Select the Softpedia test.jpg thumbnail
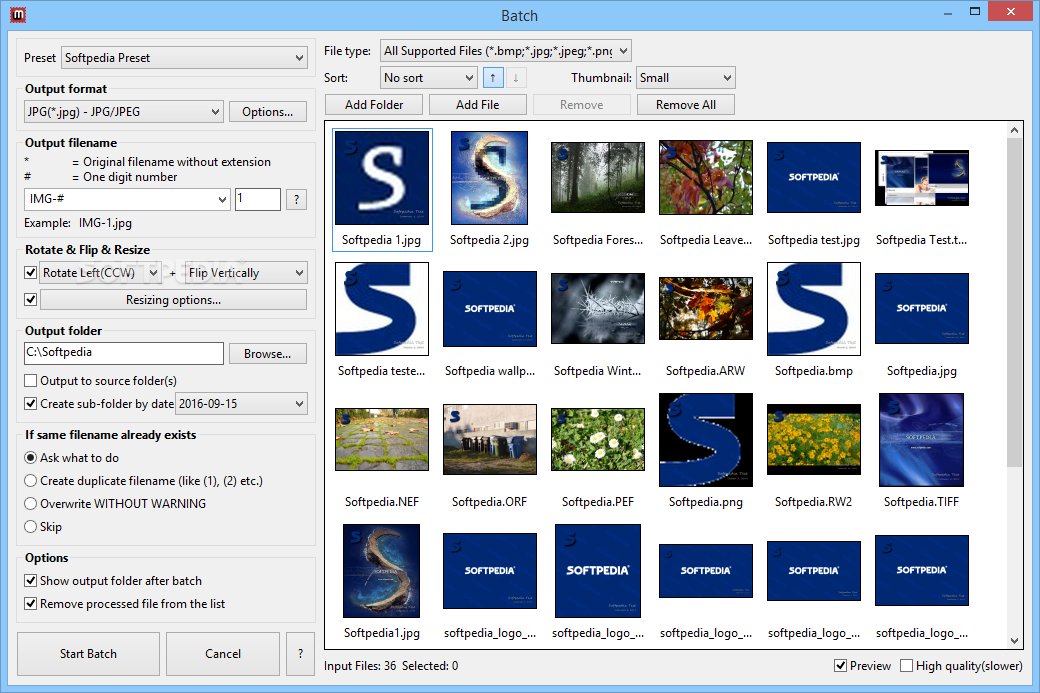This screenshot has height=693, width=1040. click(814, 178)
